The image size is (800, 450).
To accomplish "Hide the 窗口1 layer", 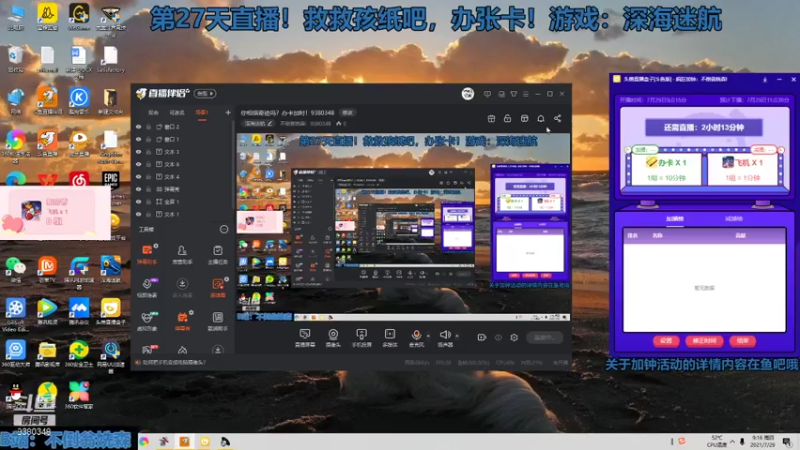I will [x=138, y=139].
